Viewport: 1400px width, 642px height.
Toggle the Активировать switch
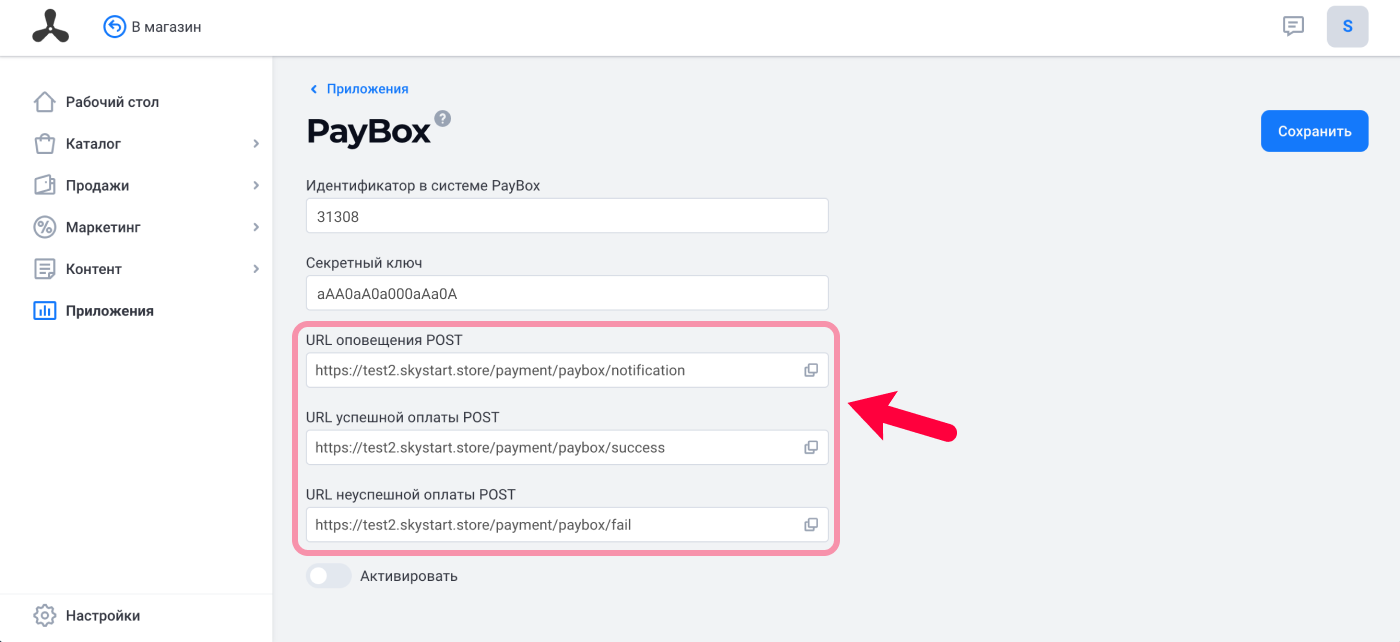click(x=329, y=576)
